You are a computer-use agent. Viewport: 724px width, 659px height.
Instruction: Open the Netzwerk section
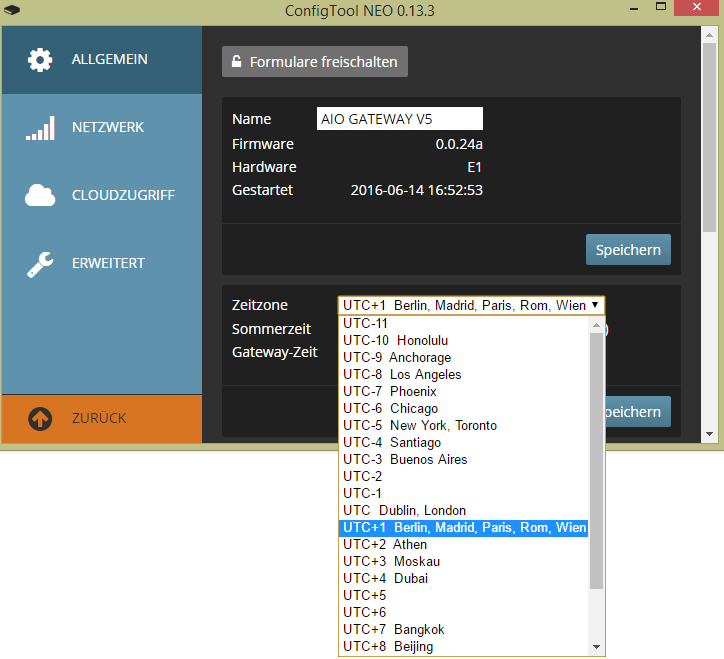click(107, 128)
